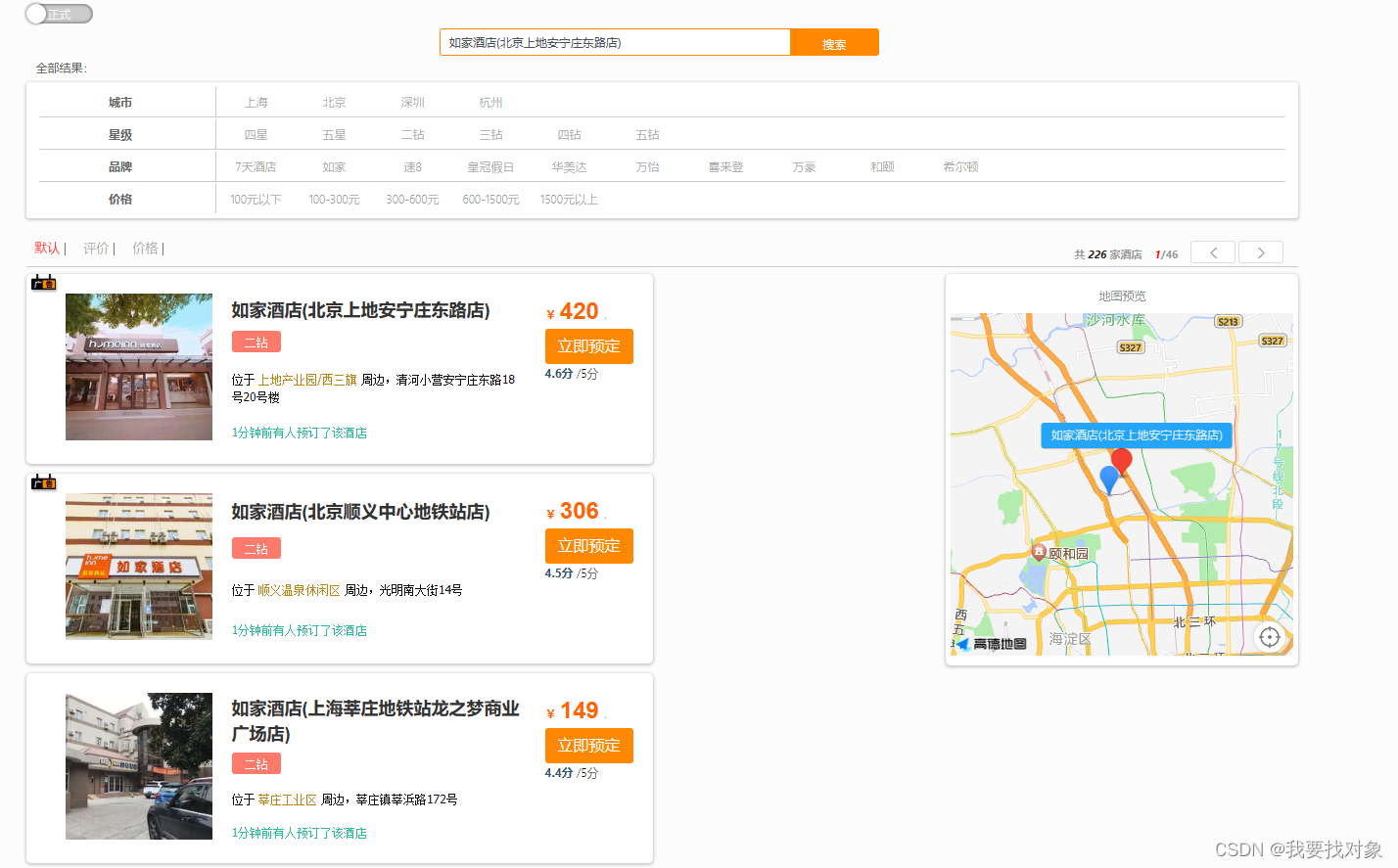Select star level 四星
Image resolution: width=1398 pixels, height=868 pixels.
256,135
